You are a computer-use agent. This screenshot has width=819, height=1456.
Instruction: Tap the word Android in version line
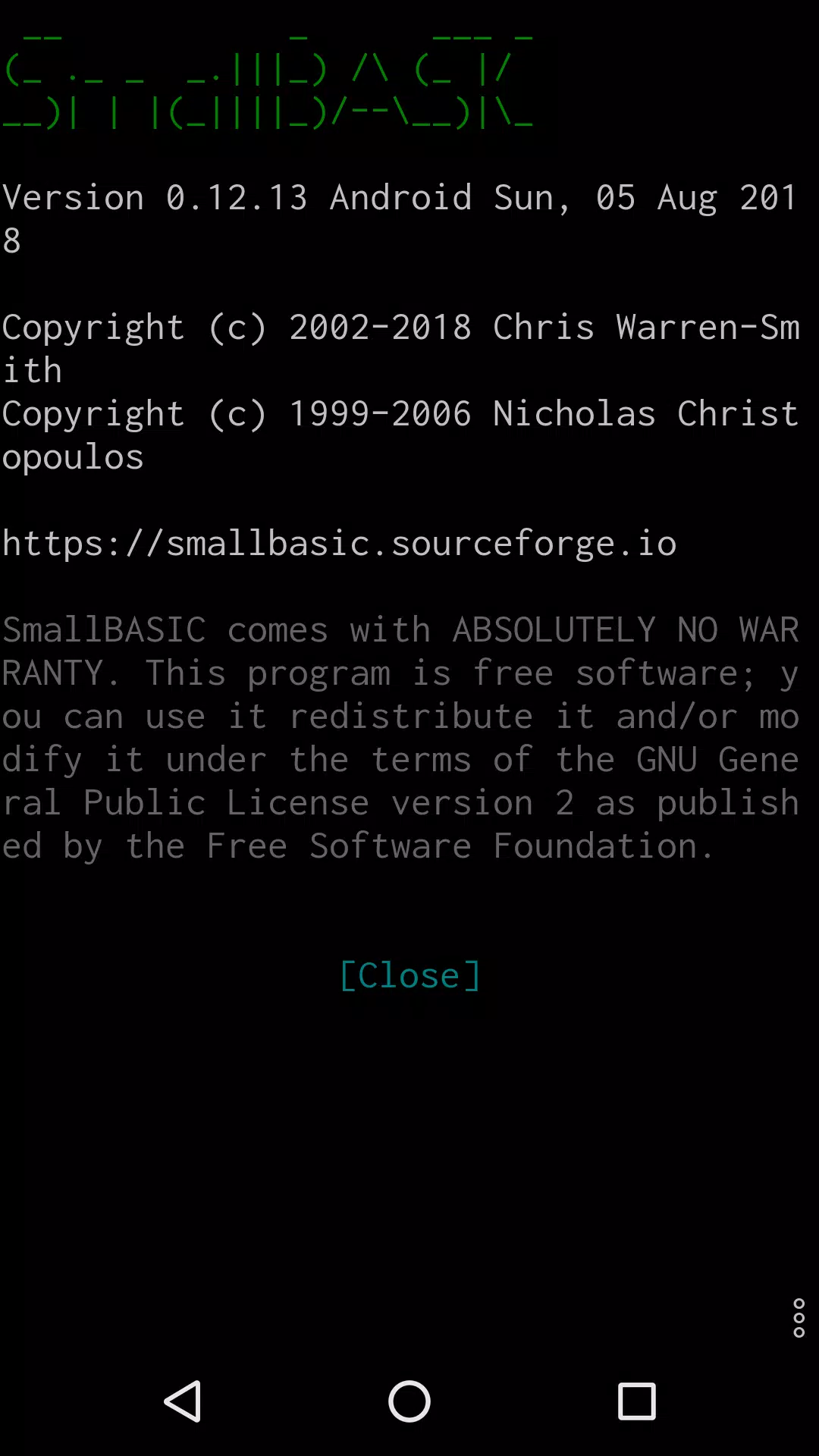[x=401, y=198]
